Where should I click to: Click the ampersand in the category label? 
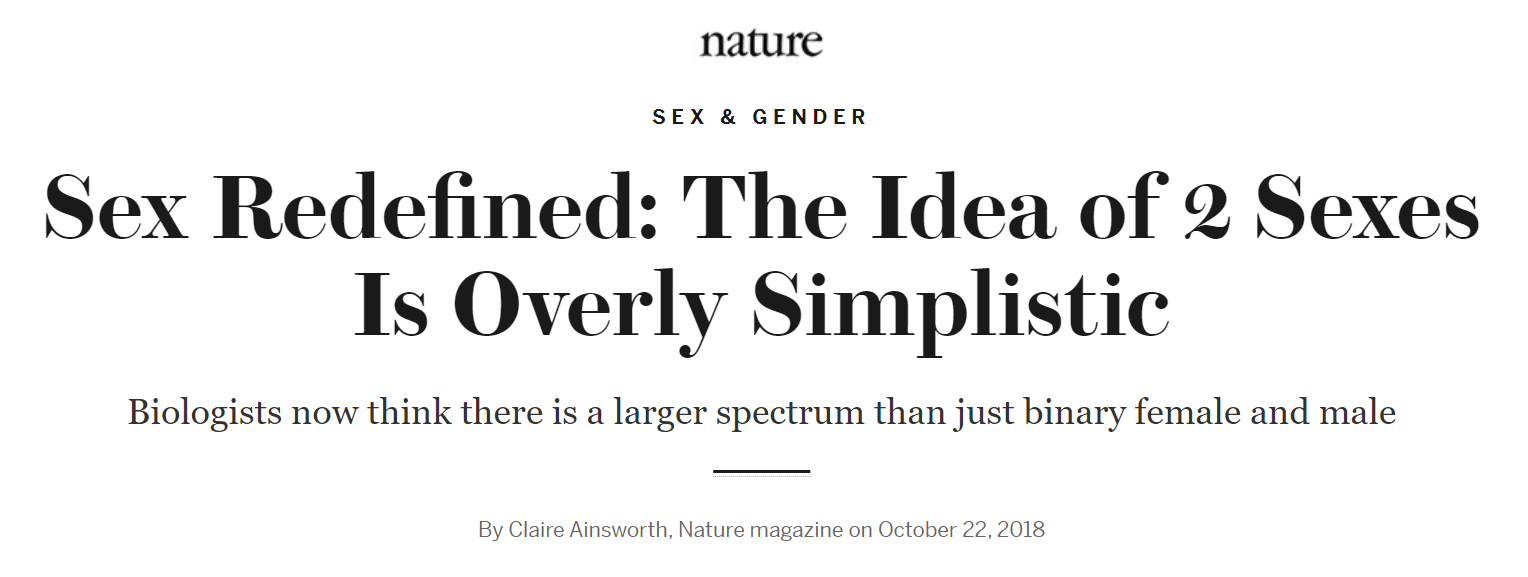coord(728,117)
